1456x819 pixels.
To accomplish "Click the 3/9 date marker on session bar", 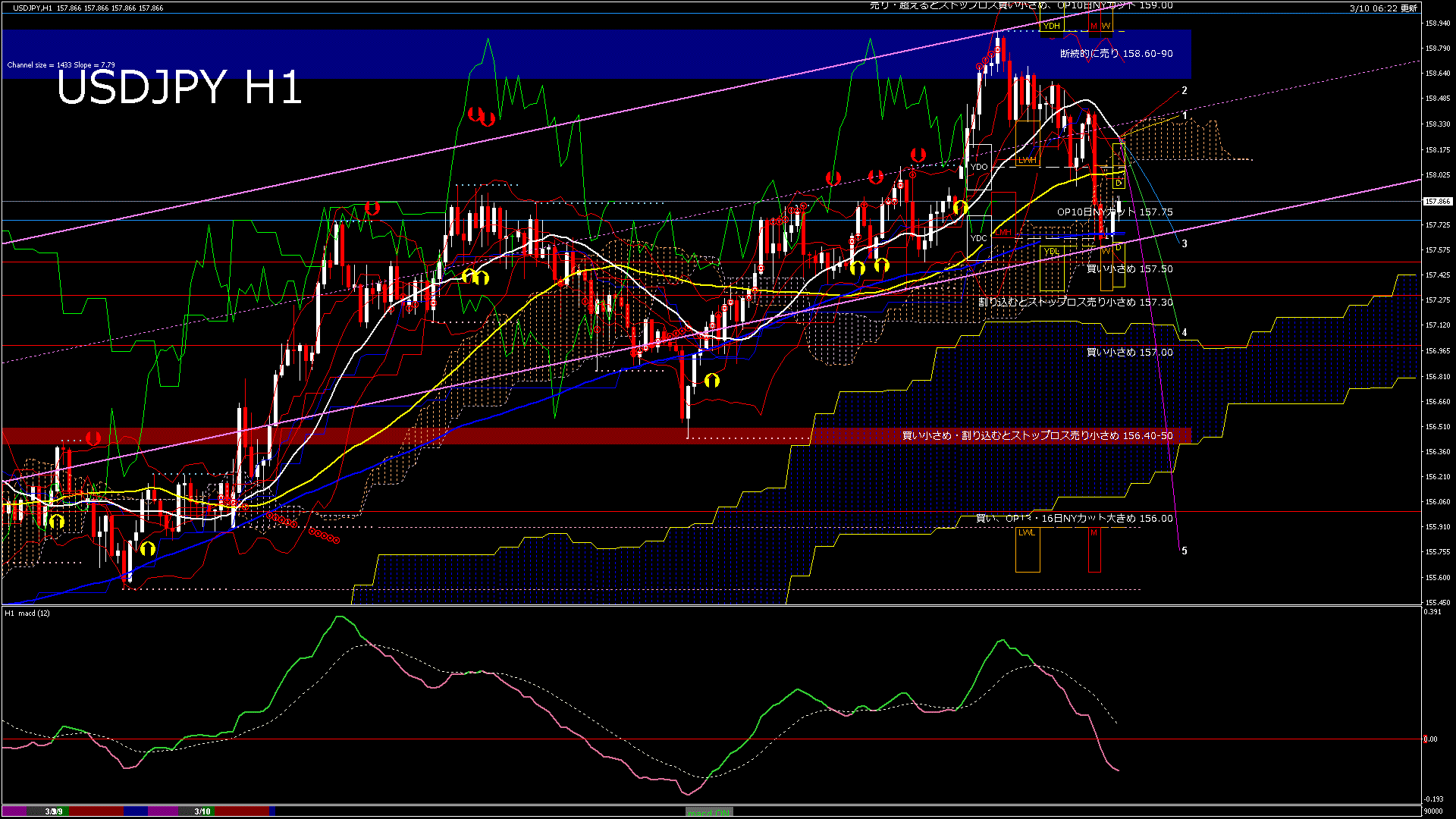I will click(54, 811).
